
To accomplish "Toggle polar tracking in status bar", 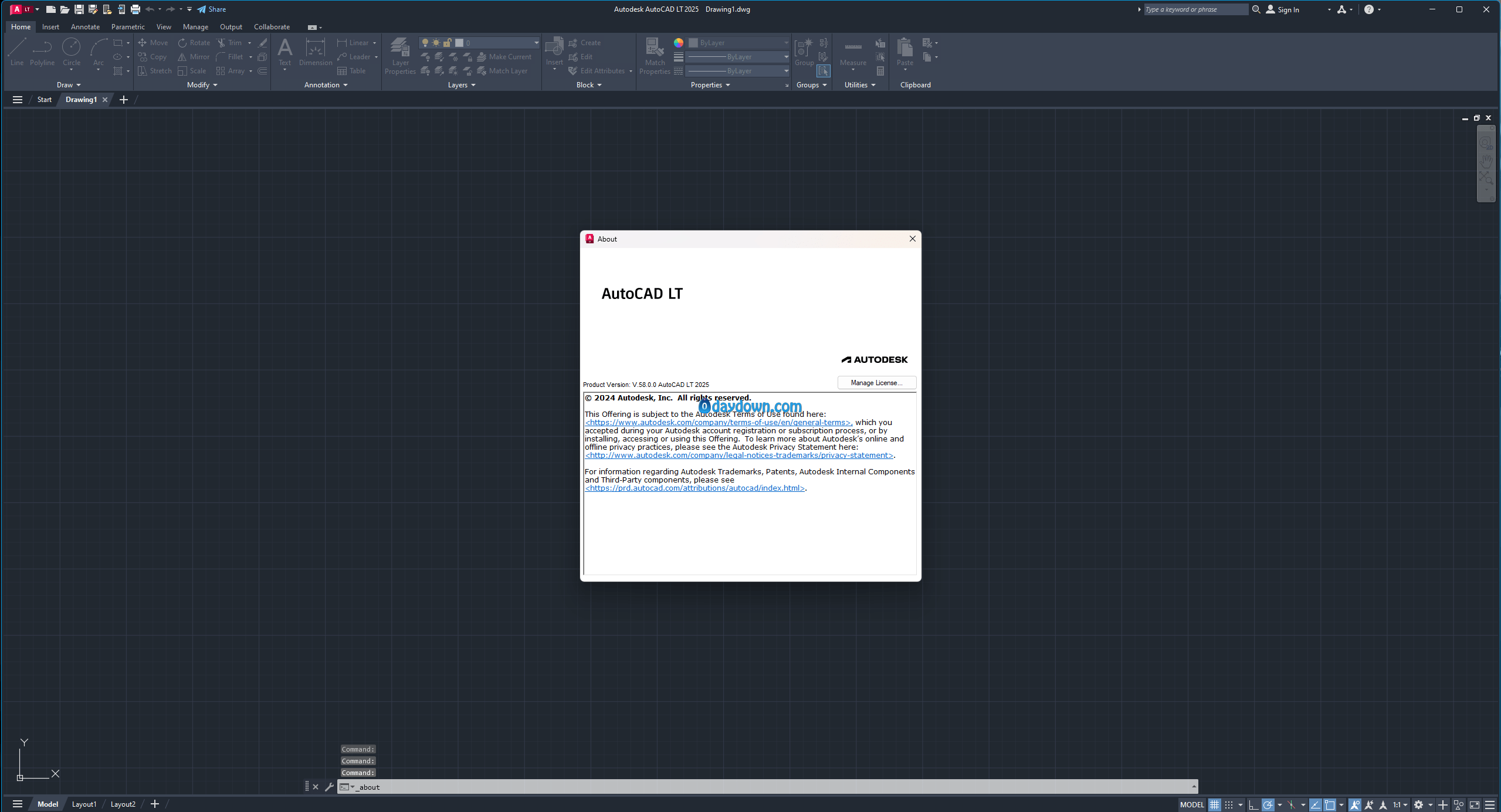I will click(1268, 804).
